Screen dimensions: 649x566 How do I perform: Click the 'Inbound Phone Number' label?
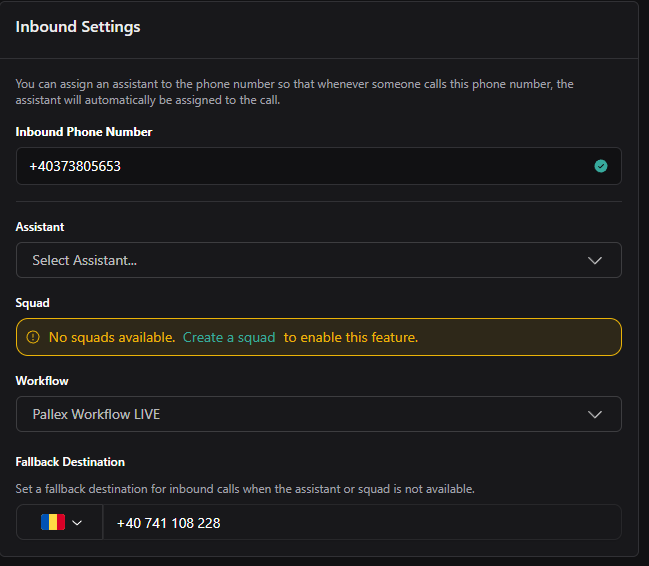84,132
